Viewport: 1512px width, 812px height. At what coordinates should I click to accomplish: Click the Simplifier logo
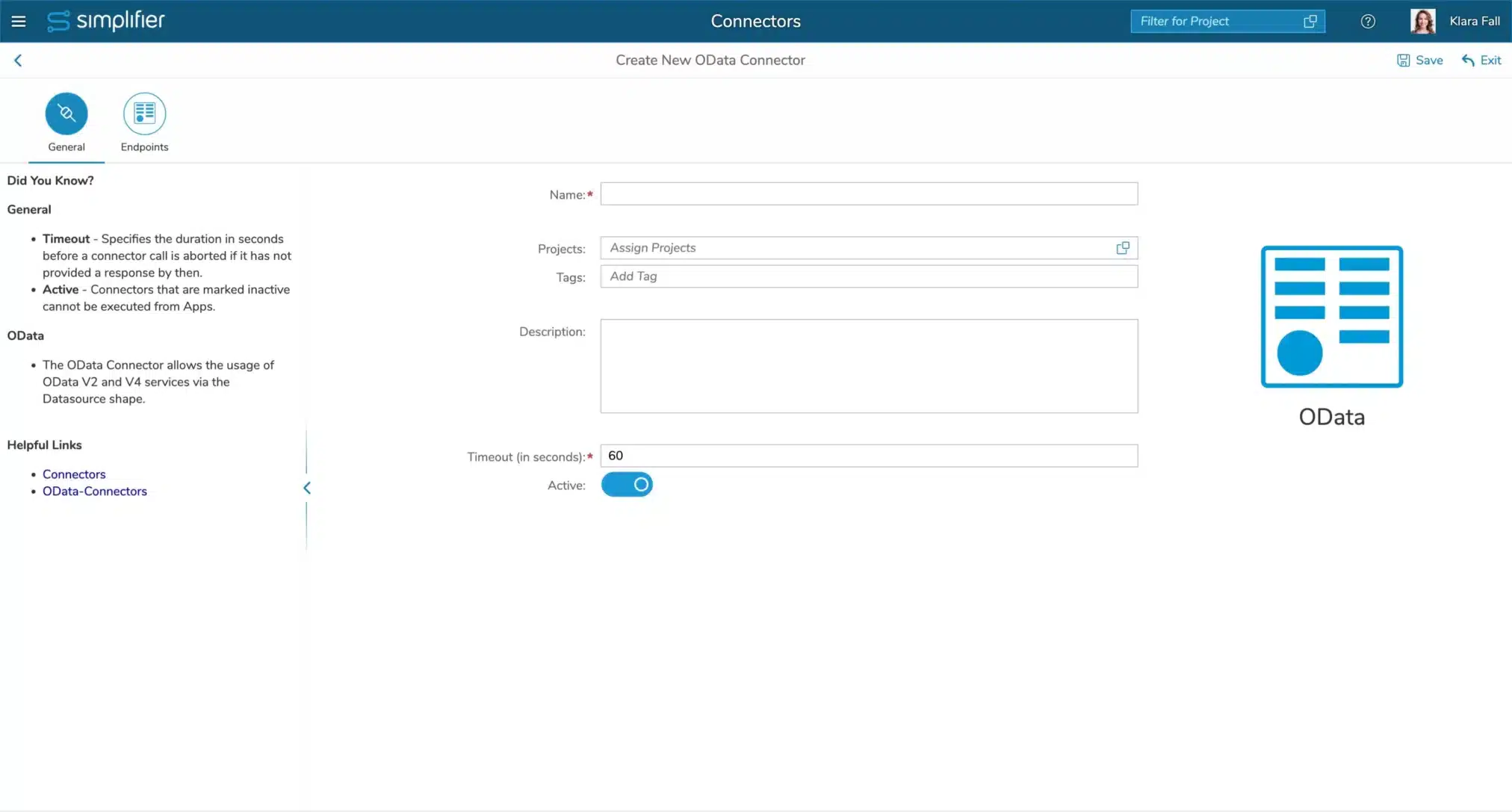105,21
